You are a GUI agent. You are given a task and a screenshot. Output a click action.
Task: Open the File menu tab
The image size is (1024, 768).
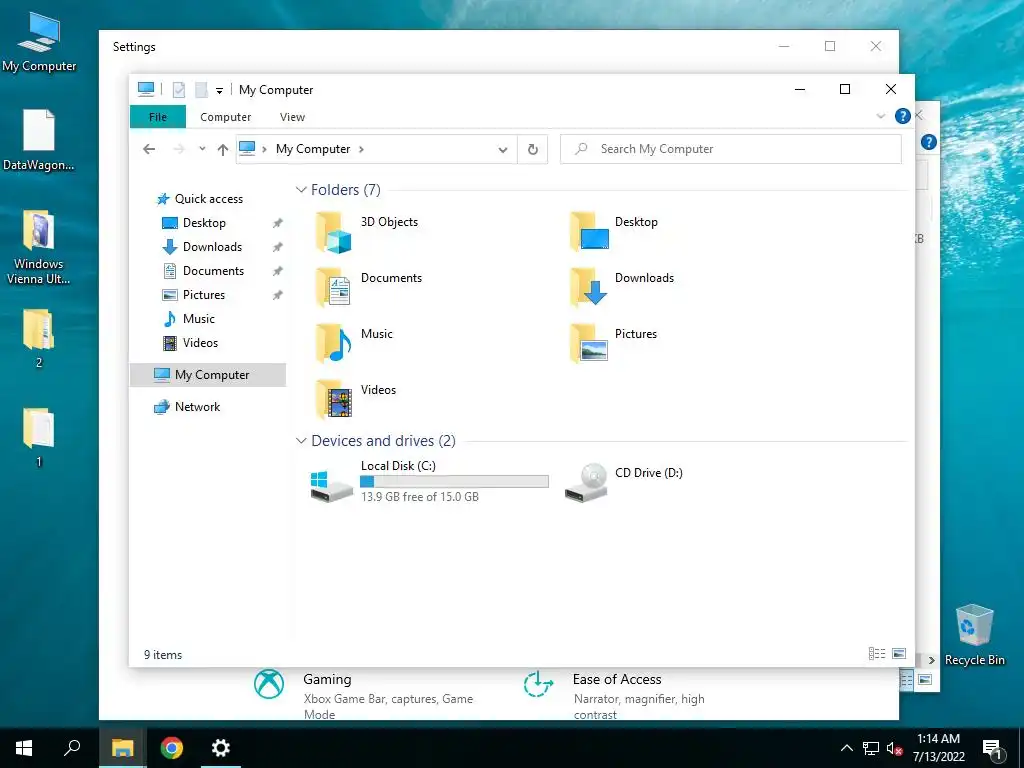158,117
